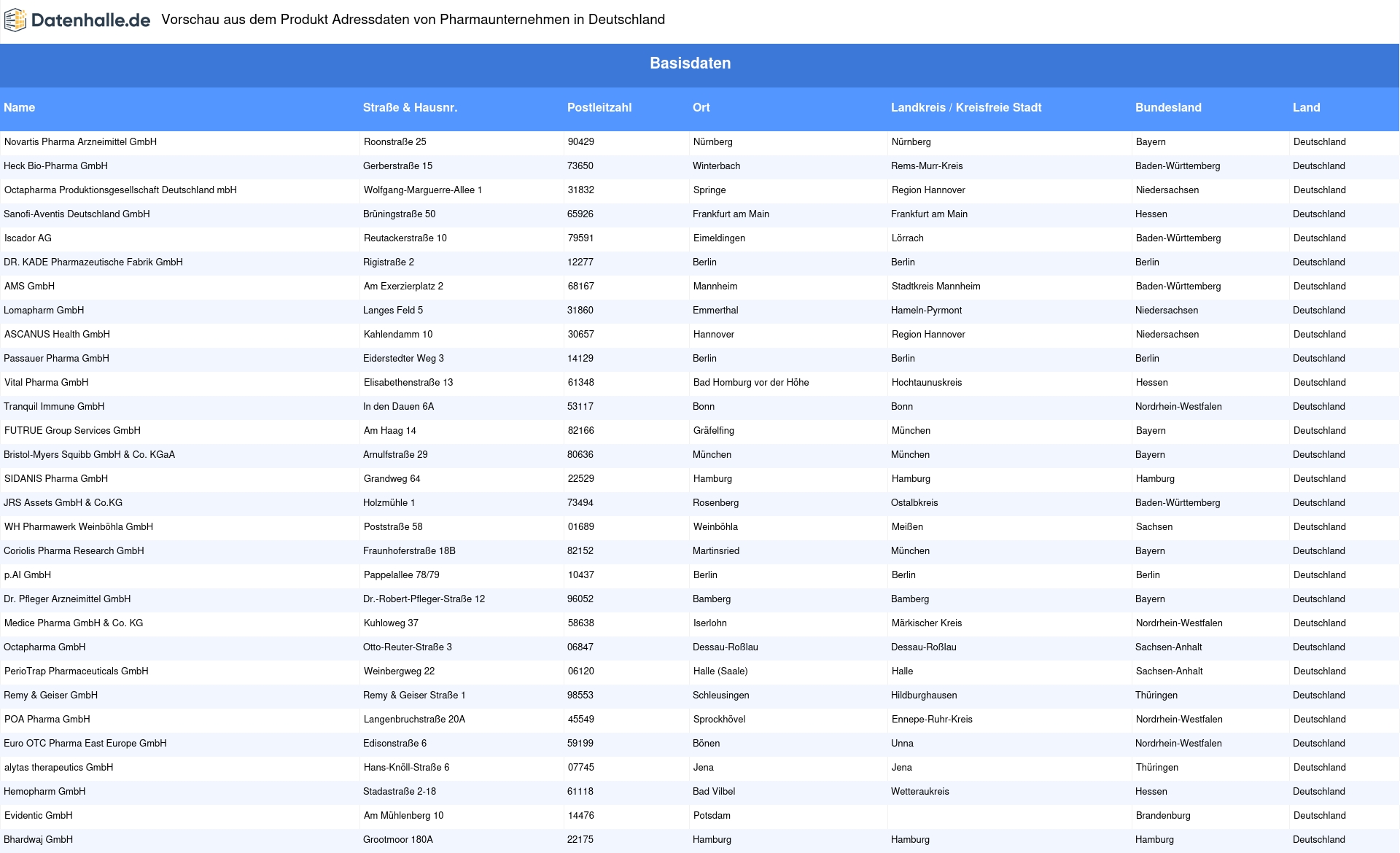Select DR. KADE Pharmazeutische Fabrik GmbH
This screenshot has height=853, width=1400.
[93, 262]
